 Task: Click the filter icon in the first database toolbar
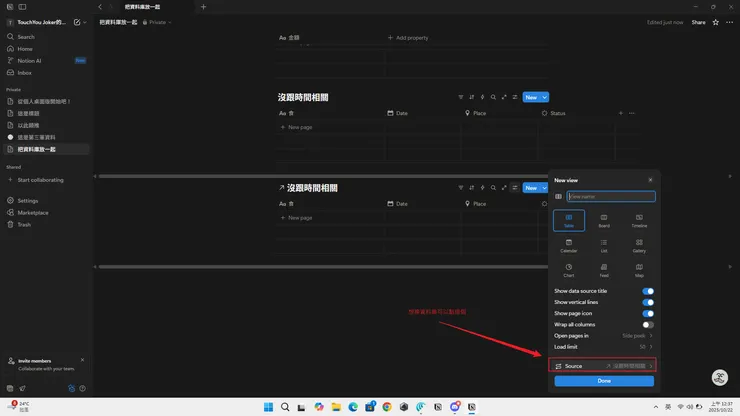[461, 97]
